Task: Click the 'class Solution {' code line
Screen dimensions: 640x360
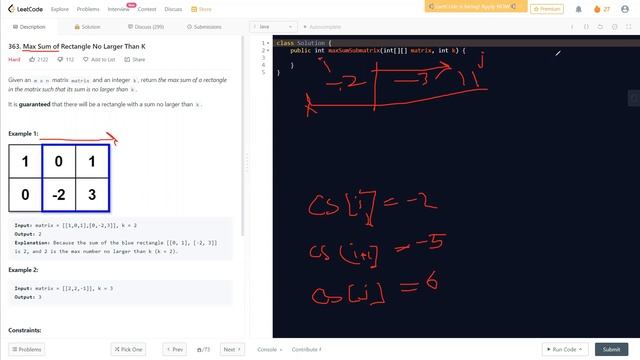Action: pyautogui.click(x=304, y=43)
